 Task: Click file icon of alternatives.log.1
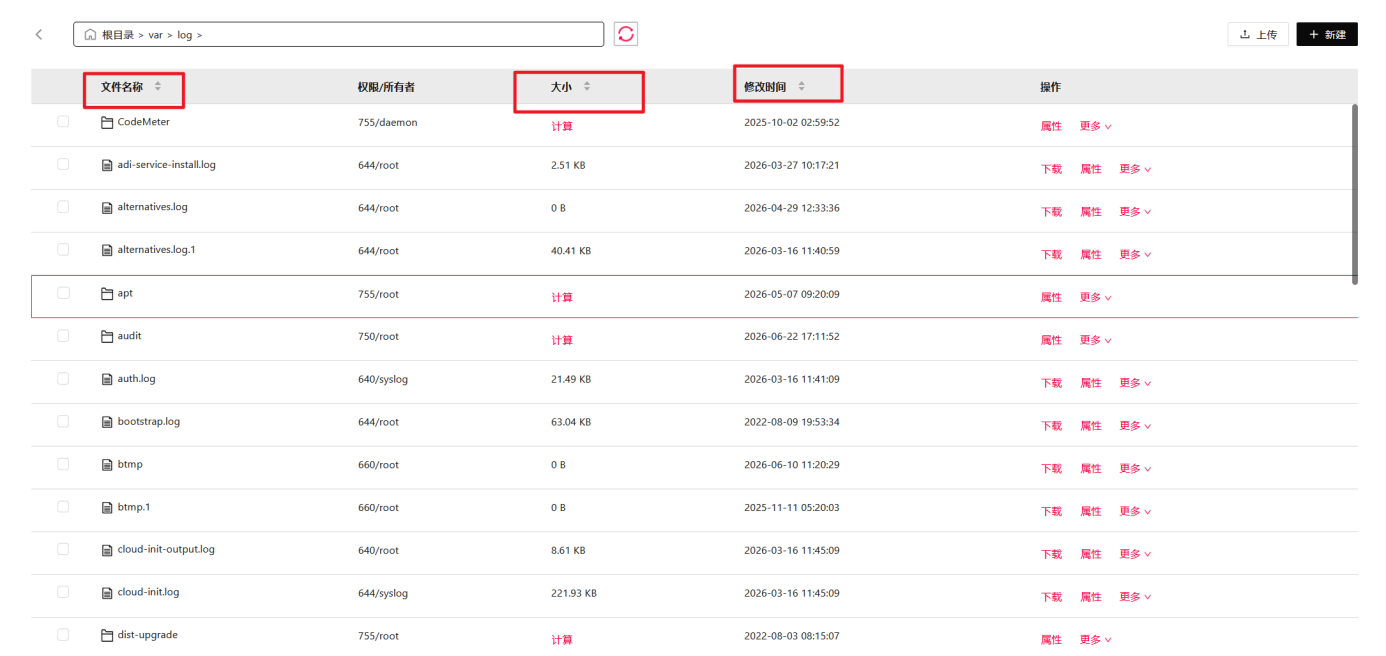(x=107, y=250)
